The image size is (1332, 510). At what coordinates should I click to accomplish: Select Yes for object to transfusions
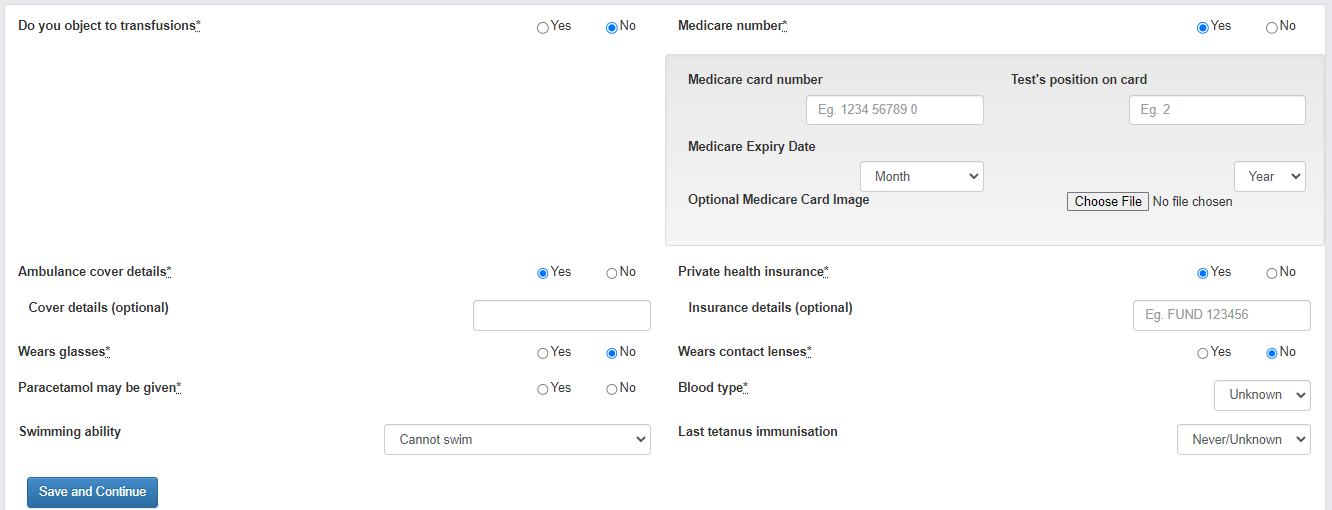[543, 27]
